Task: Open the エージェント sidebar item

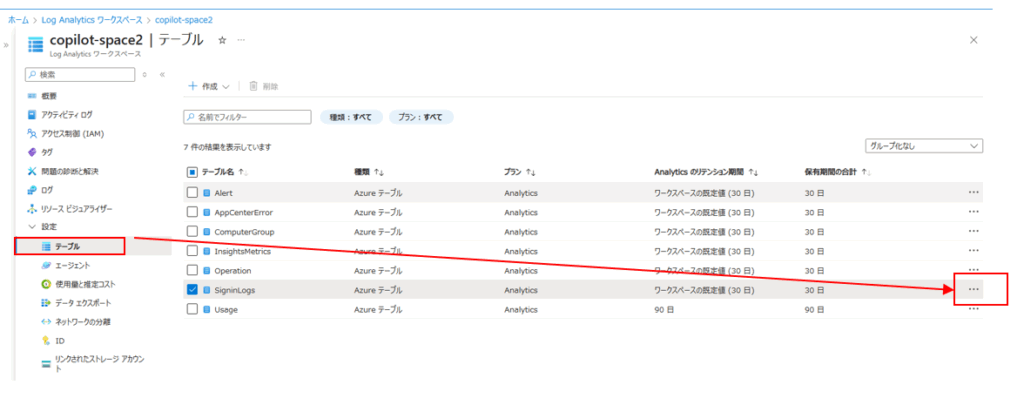Action: (x=72, y=265)
